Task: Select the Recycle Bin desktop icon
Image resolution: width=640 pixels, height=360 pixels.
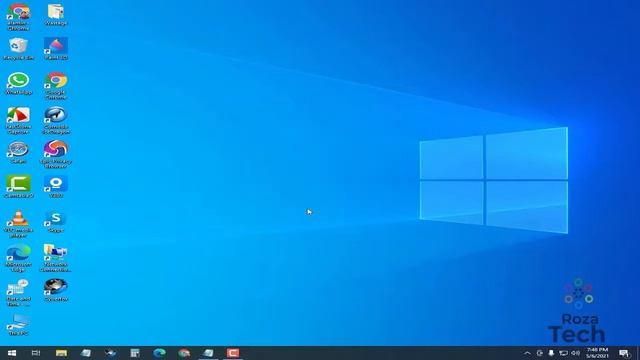Action: (x=18, y=49)
